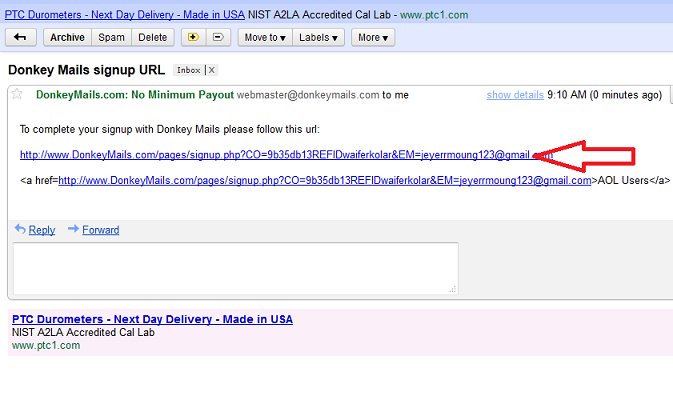This screenshot has width=673, height=420.
Task: Click the 9:10 AM timestamp
Action: click(604, 95)
